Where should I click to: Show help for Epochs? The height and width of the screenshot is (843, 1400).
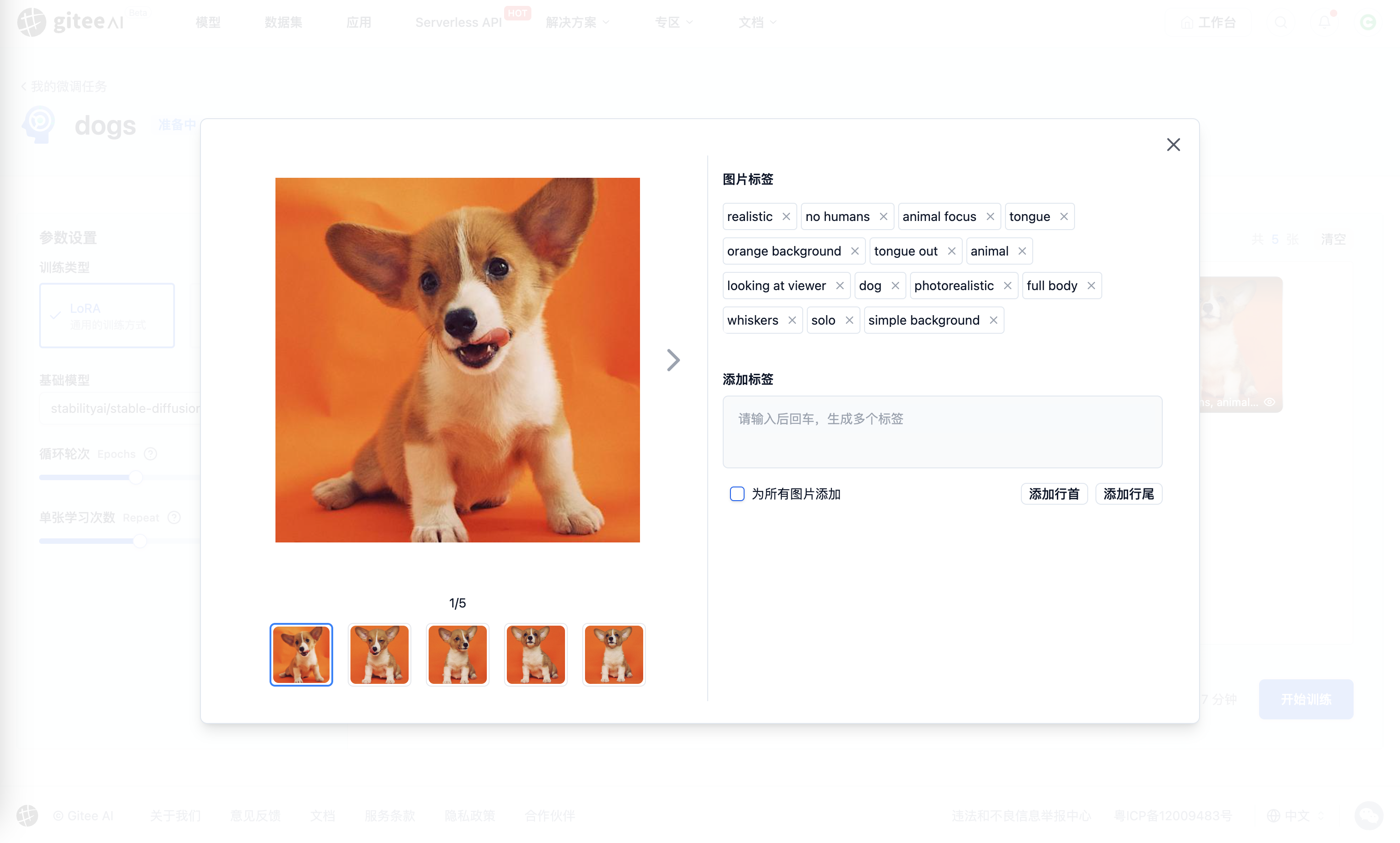[150, 454]
